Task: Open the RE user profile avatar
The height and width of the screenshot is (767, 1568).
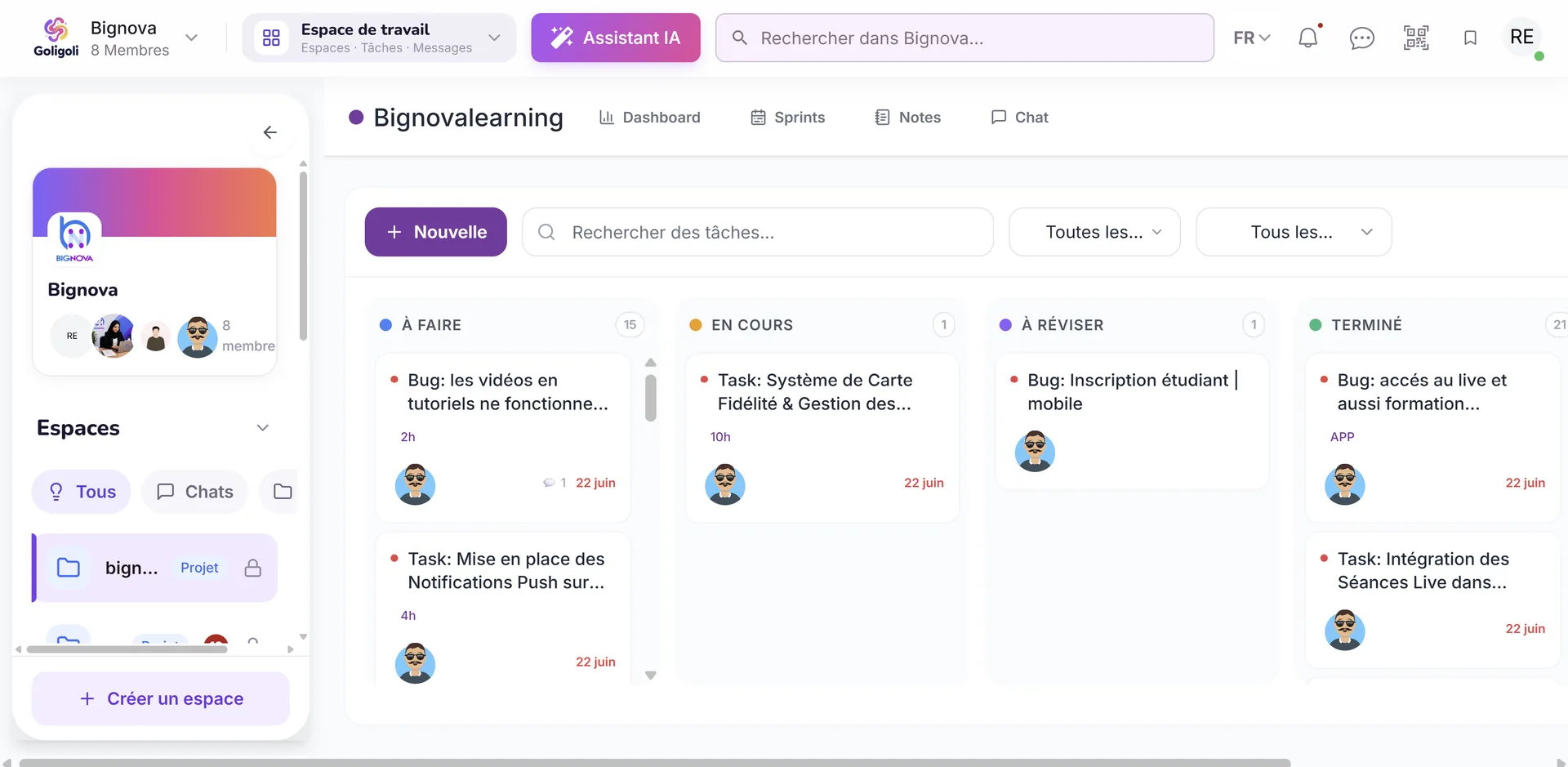Action: 1522,38
